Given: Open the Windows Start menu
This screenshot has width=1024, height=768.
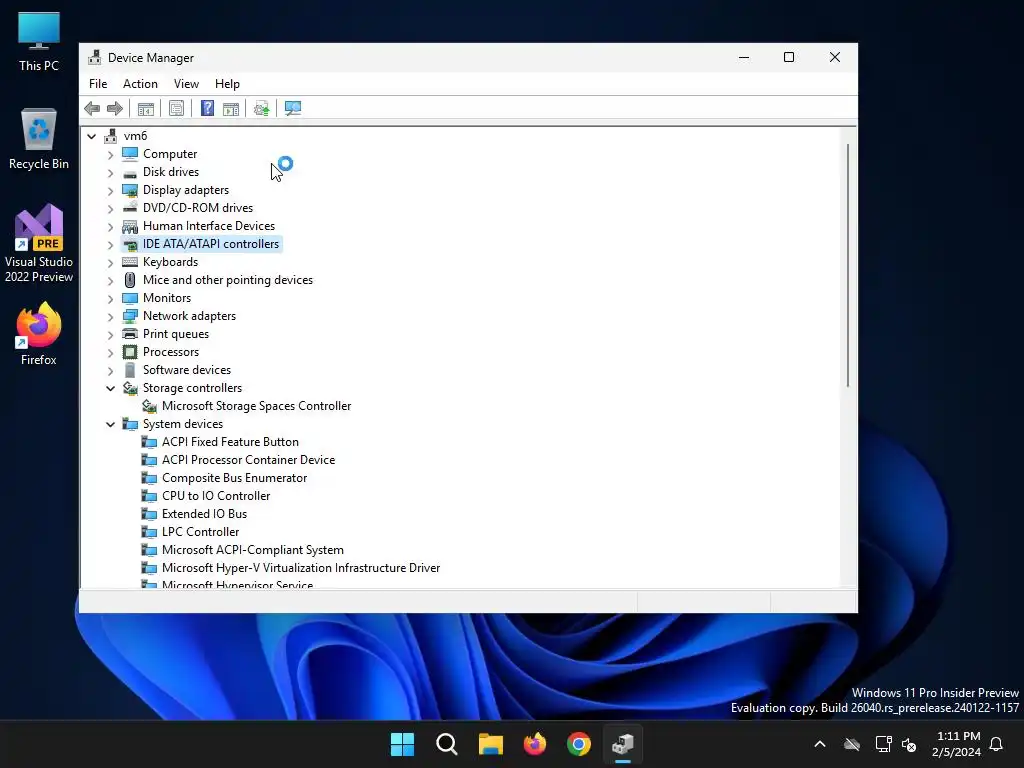Looking at the screenshot, I should coord(402,744).
